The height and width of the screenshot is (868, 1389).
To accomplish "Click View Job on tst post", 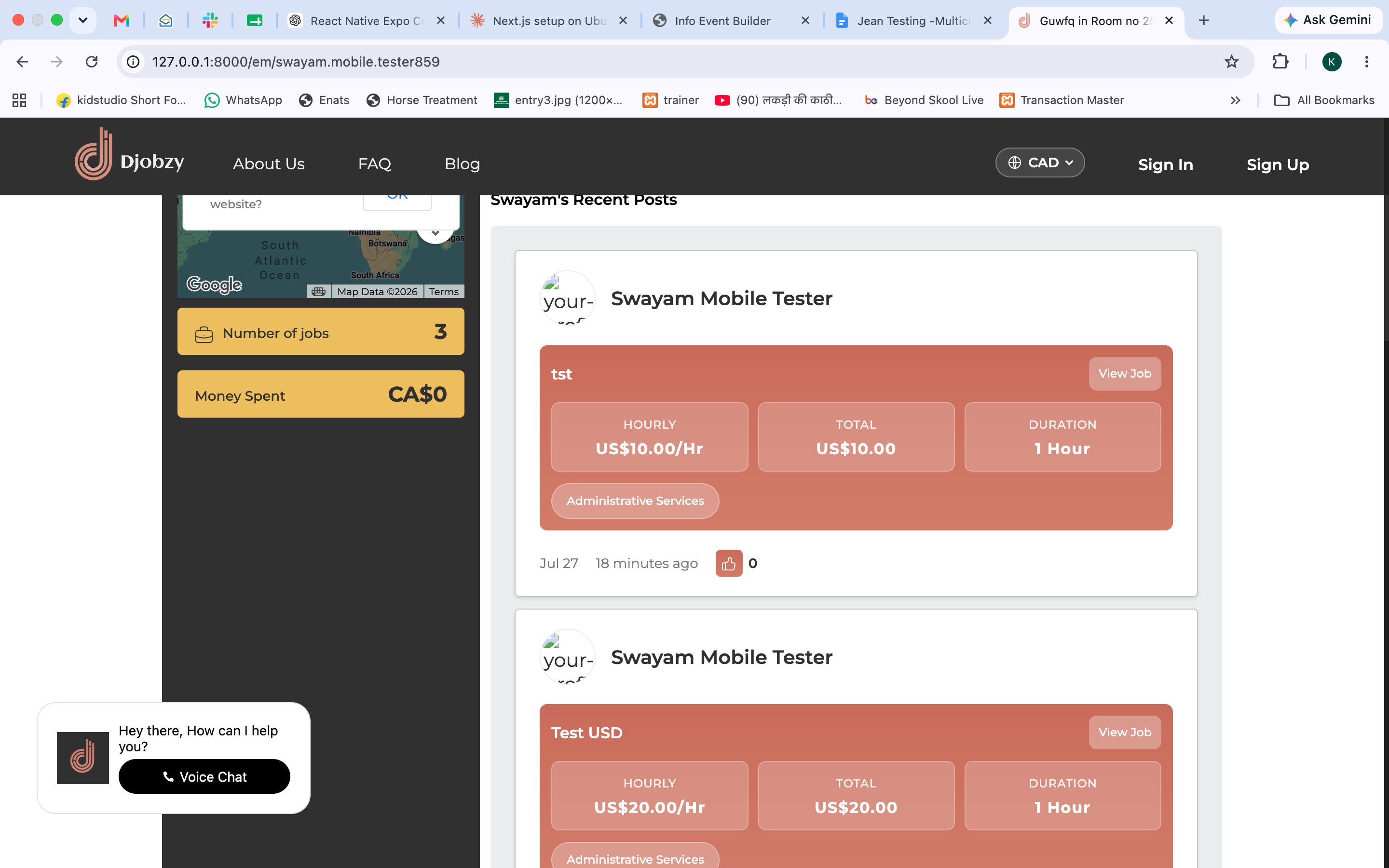I will coord(1124,374).
